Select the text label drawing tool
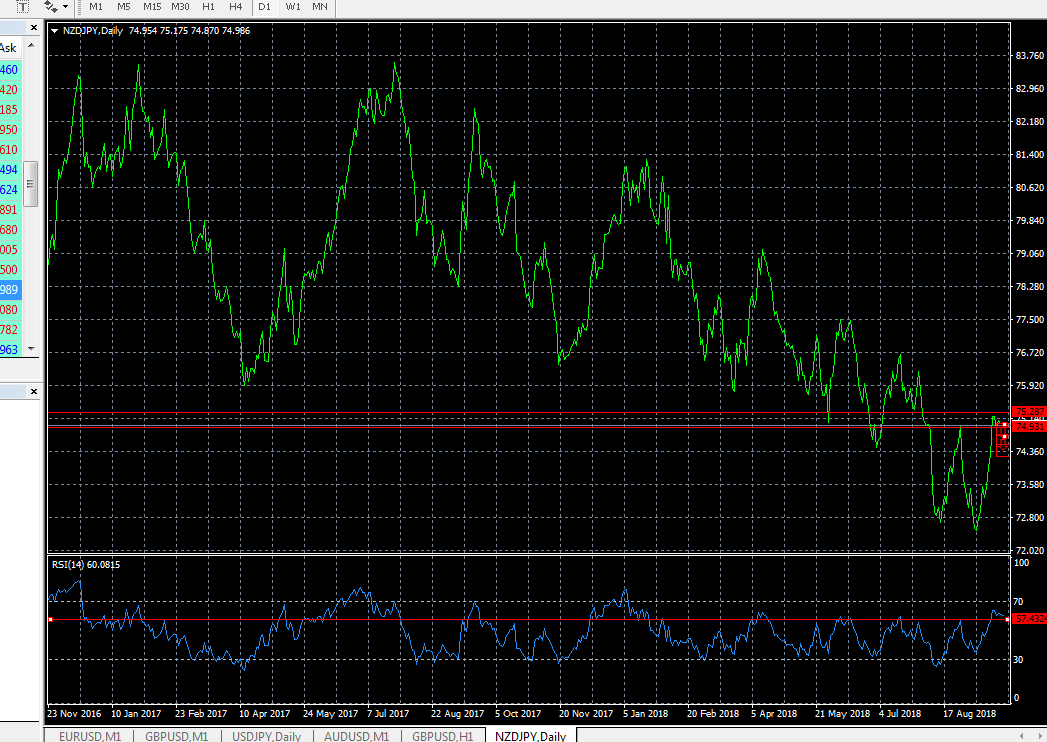 click(23, 7)
